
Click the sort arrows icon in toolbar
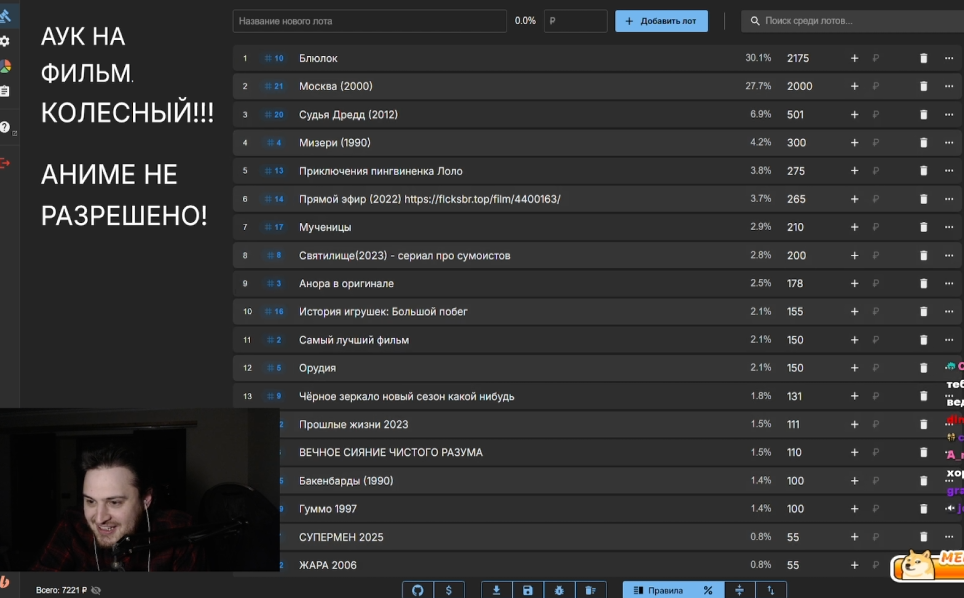click(770, 590)
